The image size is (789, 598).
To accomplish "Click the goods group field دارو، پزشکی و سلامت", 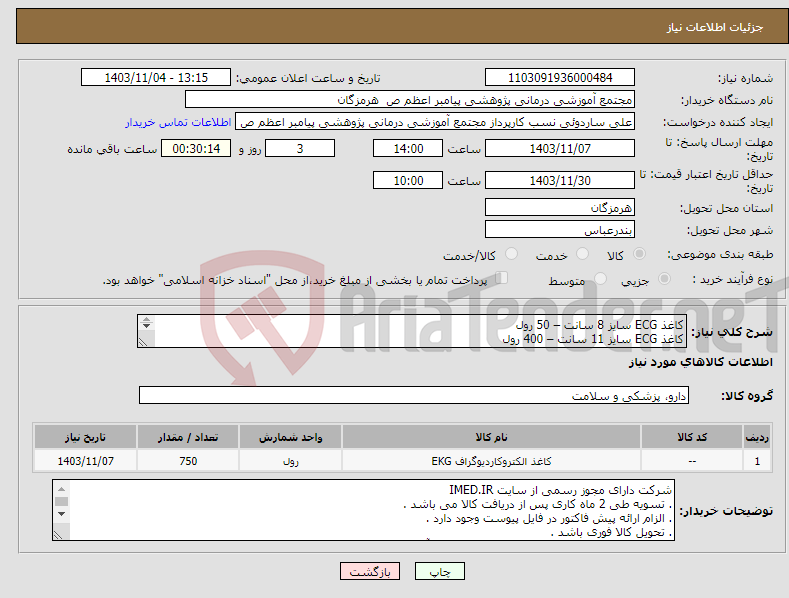I will tap(414, 396).
